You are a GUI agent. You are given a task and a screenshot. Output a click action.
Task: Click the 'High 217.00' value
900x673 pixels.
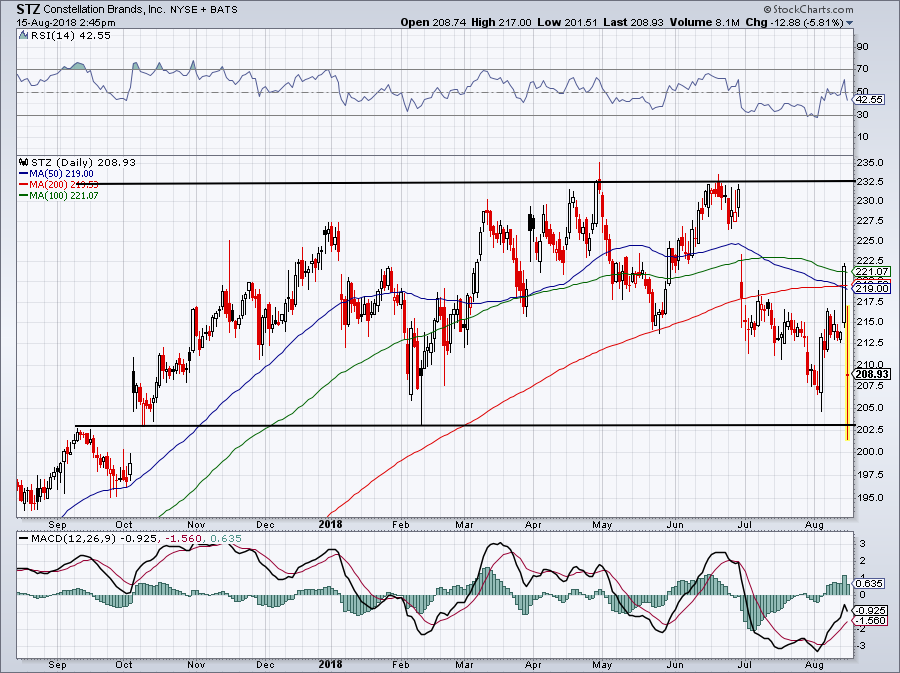[x=501, y=22]
